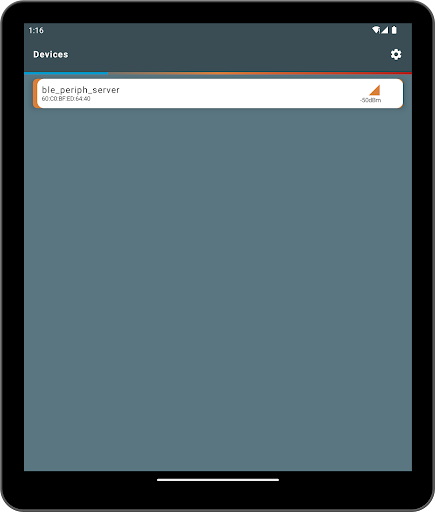Click the ble_periph_server device name
The width and height of the screenshot is (435, 512).
(80, 90)
